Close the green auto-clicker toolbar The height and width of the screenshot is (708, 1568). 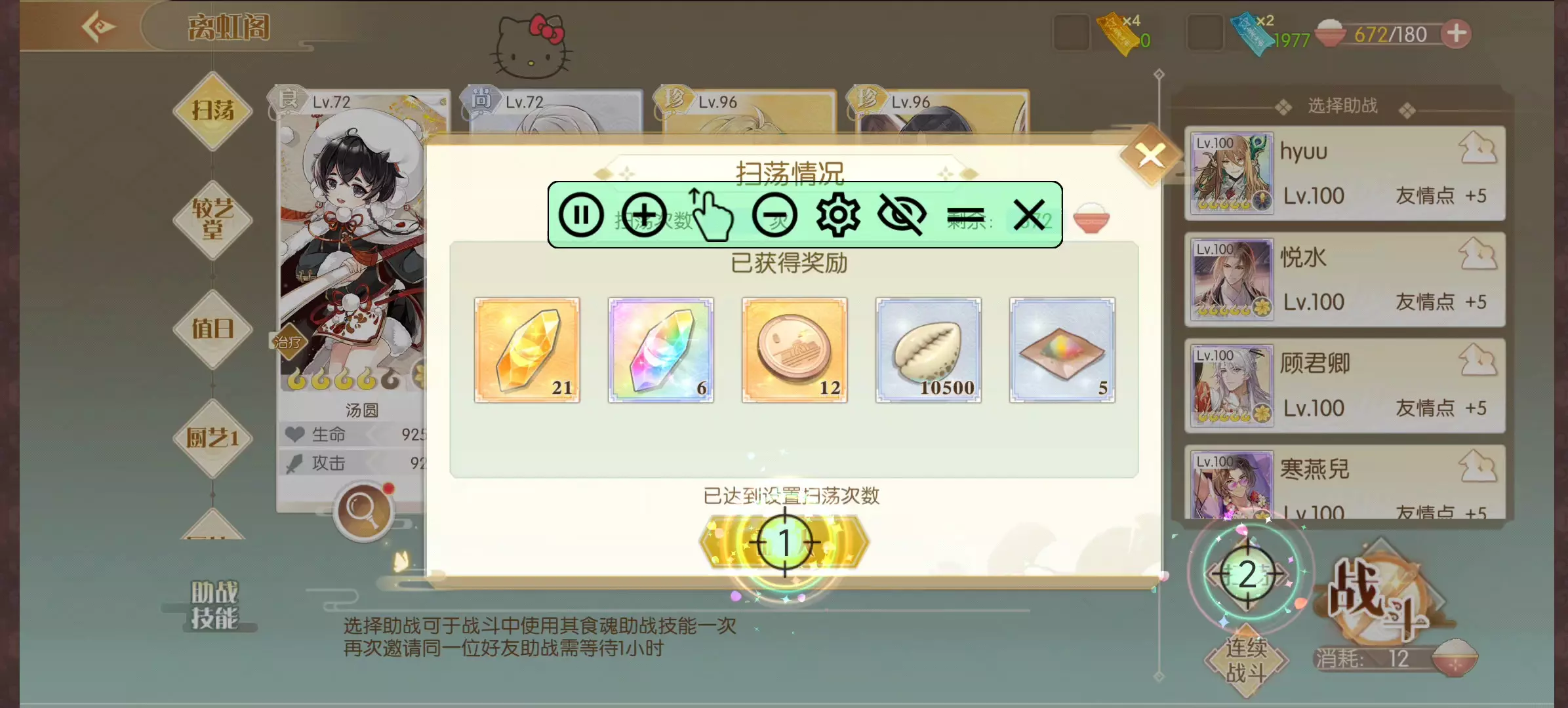coord(1030,215)
